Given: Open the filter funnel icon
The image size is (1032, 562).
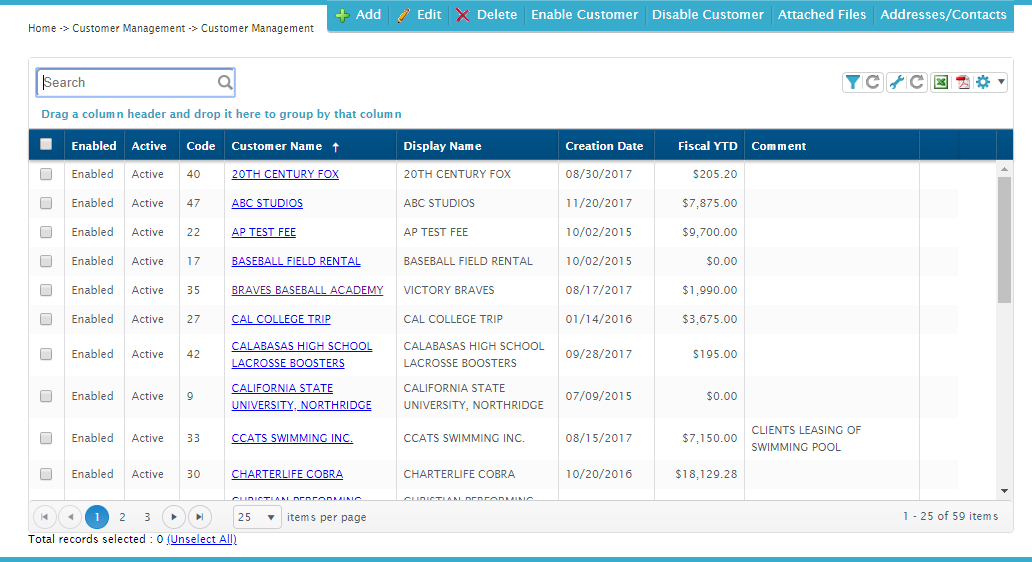Looking at the screenshot, I should 852,82.
